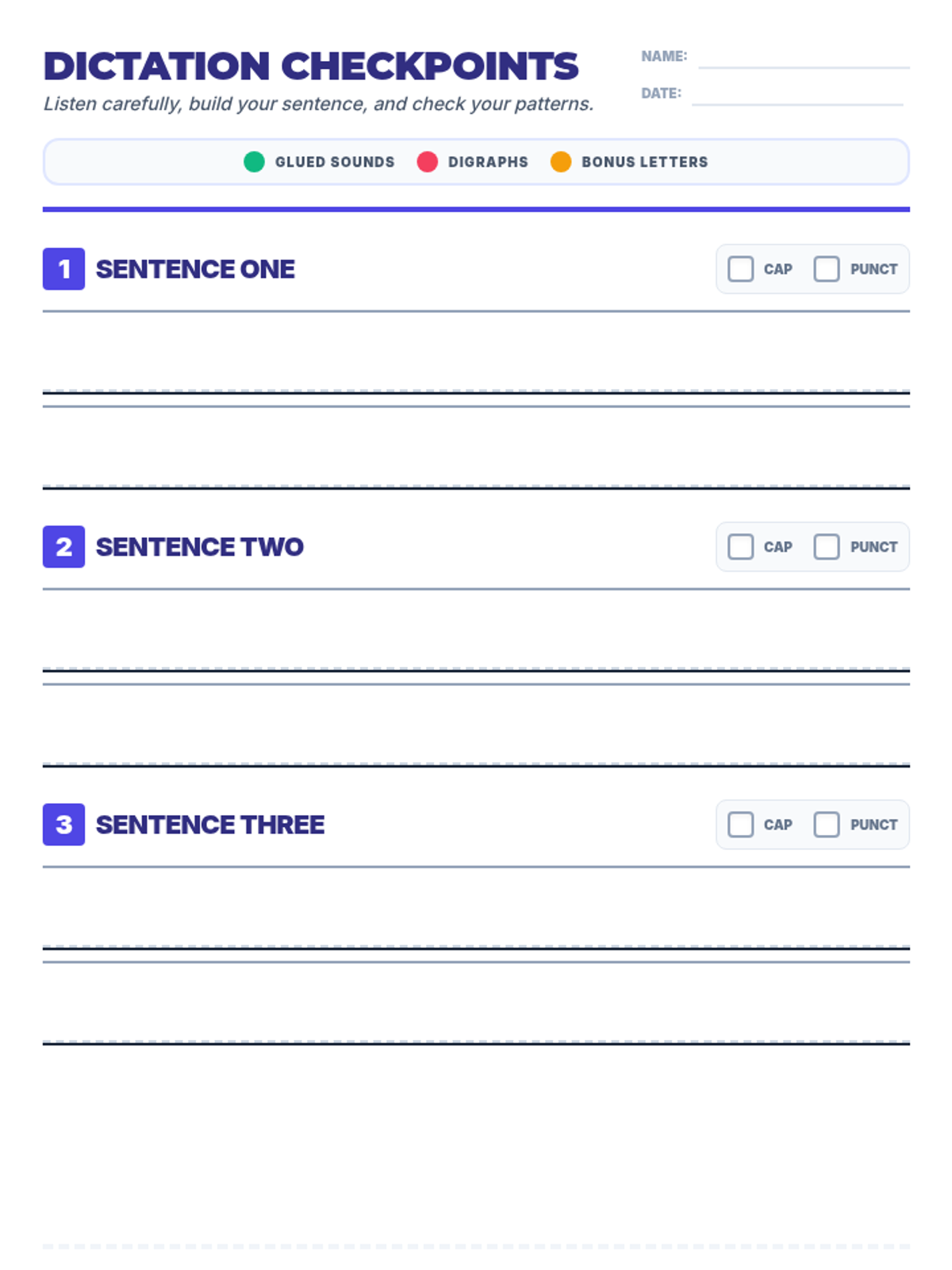Click the orange Bonus Letters dot
The height and width of the screenshot is (1270, 952).
pos(561,162)
